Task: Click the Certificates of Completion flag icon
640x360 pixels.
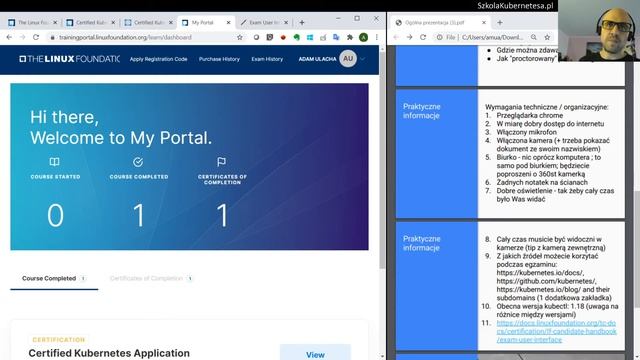Action: pos(222,162)
